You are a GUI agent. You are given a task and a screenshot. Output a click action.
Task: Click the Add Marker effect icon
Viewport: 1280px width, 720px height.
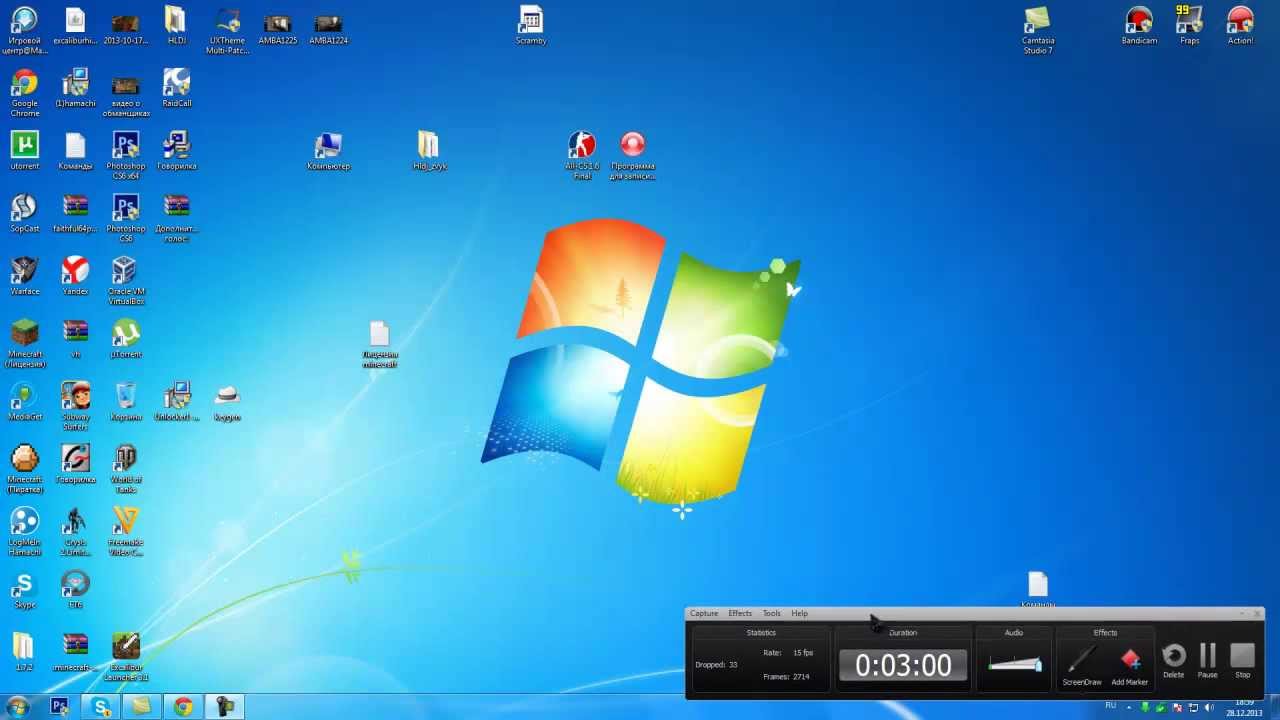coord(1130,664)
